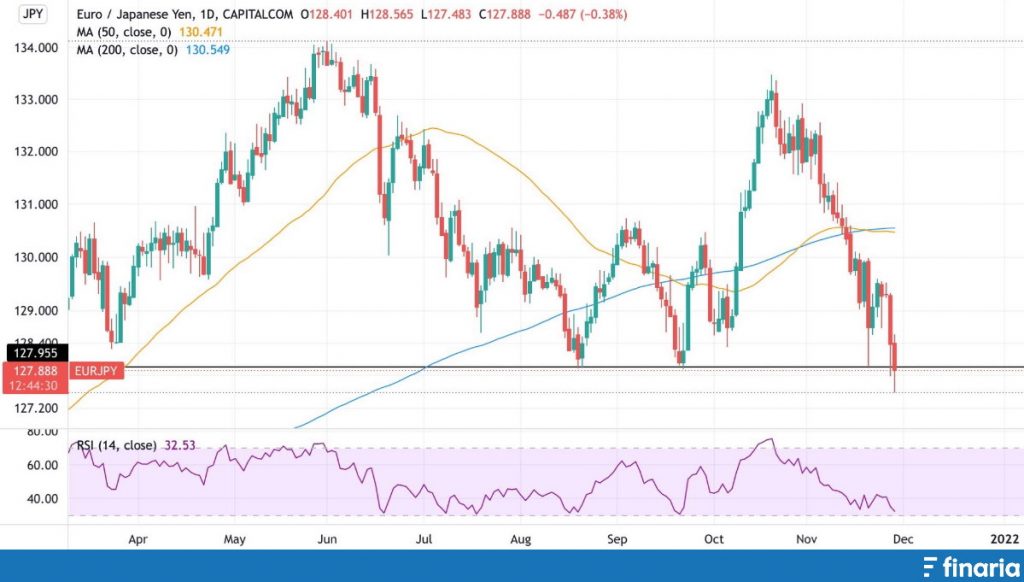Click the 127.200 price axis label
The height and width of the screenshot is (582, 1024).
(36, 408)
